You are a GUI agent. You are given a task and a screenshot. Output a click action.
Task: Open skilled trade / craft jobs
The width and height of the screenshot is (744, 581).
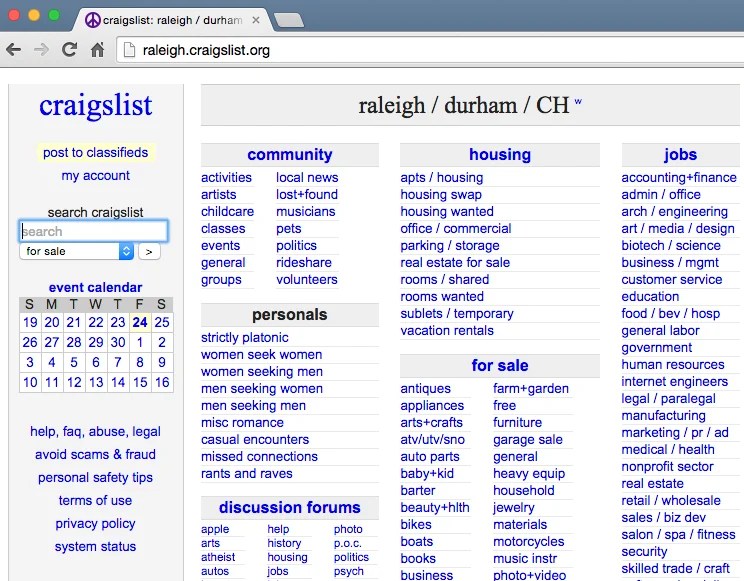[x=676, y=569]
